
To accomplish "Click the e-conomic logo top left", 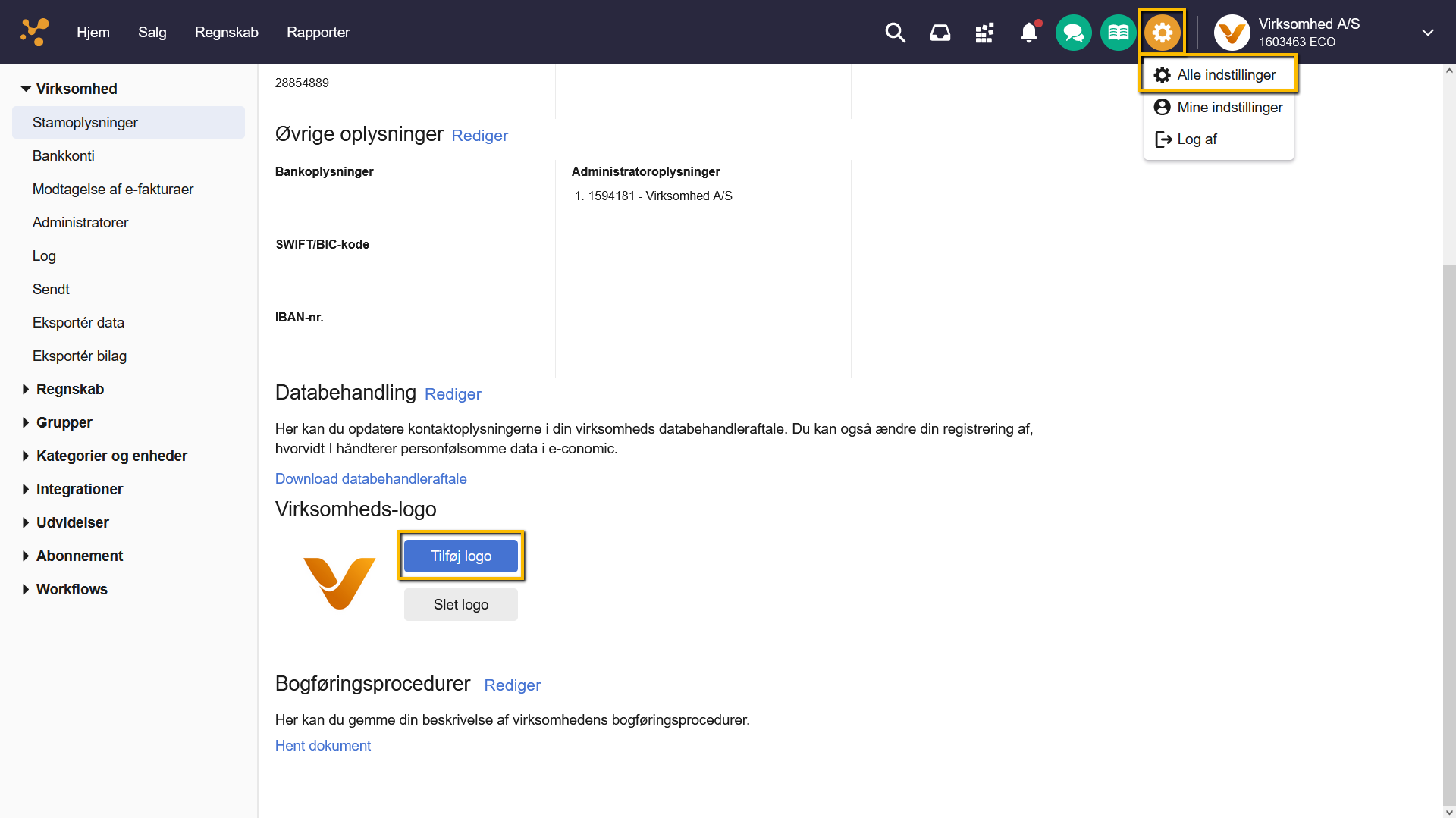I will click(x=33, y=32).
